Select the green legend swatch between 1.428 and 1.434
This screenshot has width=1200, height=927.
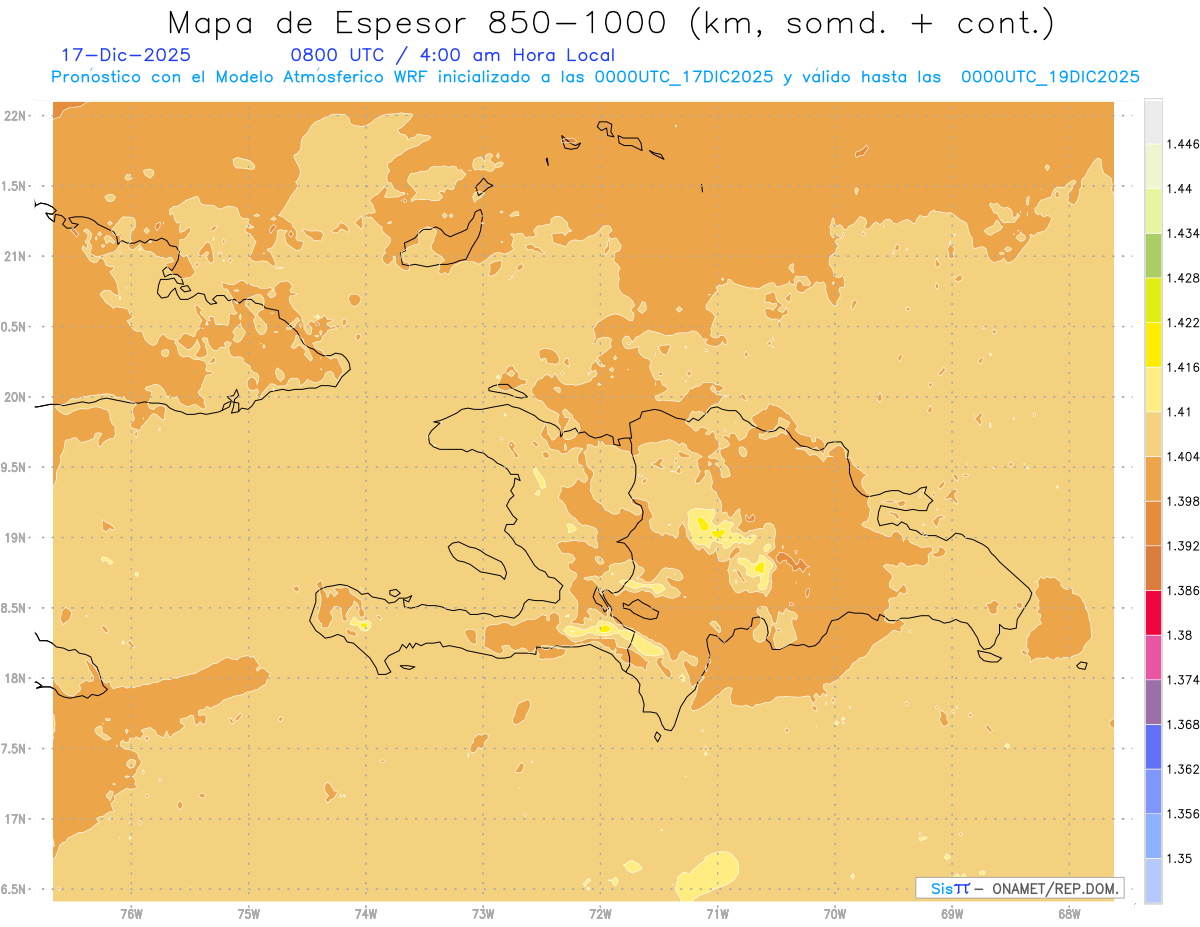(x=1153, y=255)
